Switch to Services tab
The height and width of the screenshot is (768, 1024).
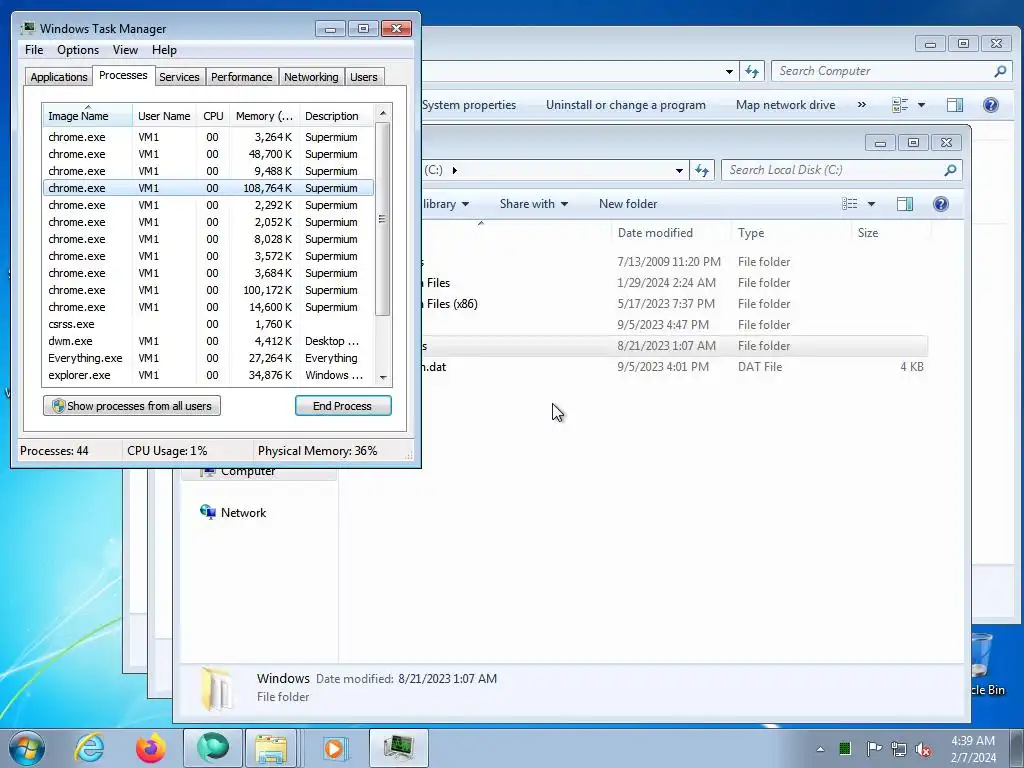coord(179,77)
